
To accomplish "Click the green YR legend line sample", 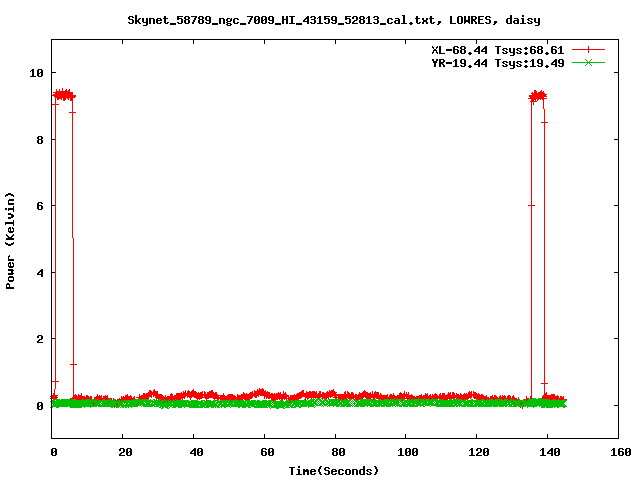I will [588, 62].
